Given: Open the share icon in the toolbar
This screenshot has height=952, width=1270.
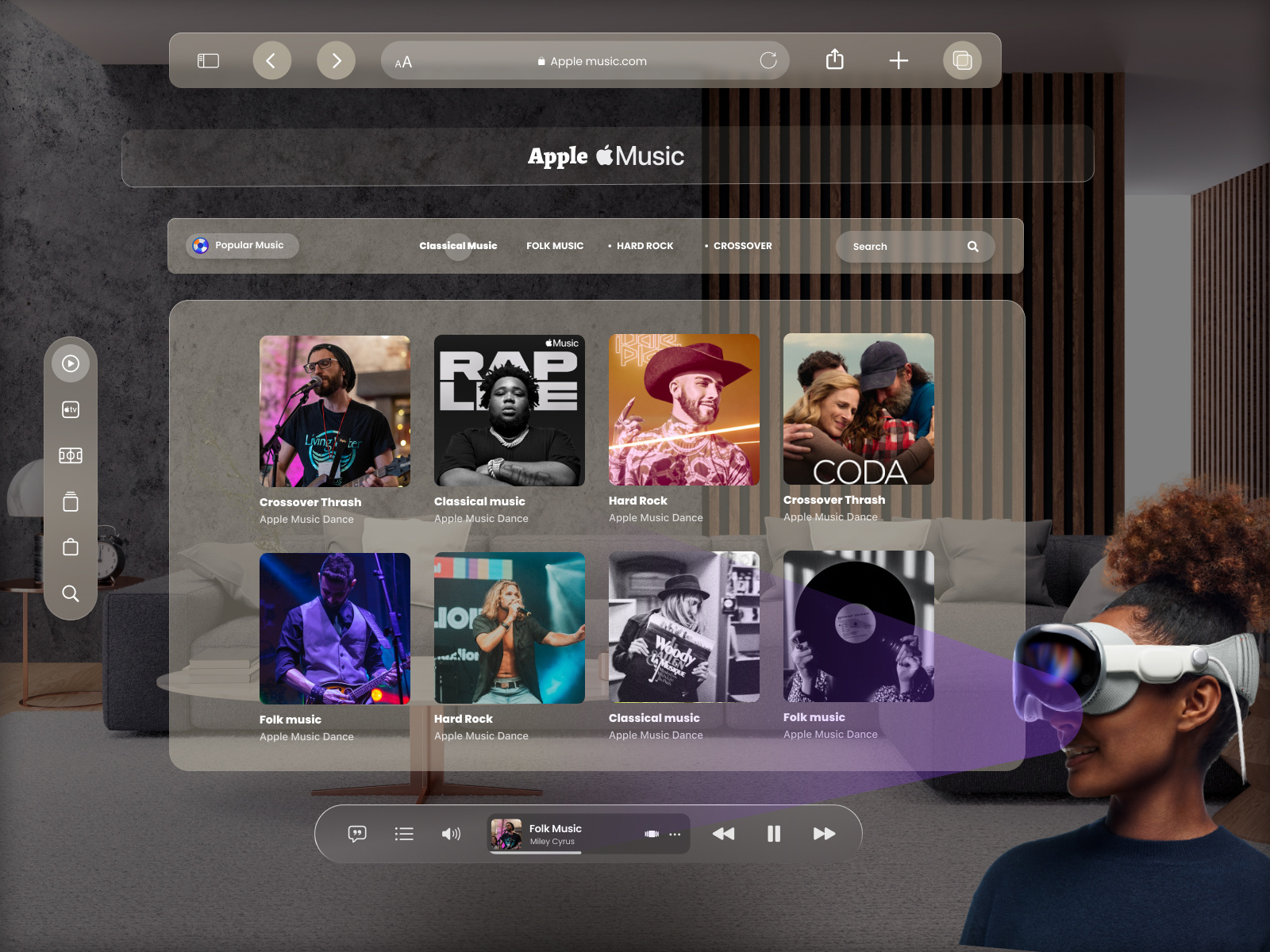Looking at the screenshot, I should point(834,59).
